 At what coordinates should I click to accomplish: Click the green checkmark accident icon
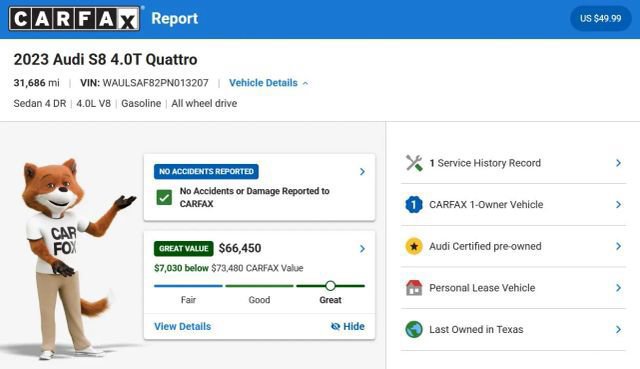point(164,198)
